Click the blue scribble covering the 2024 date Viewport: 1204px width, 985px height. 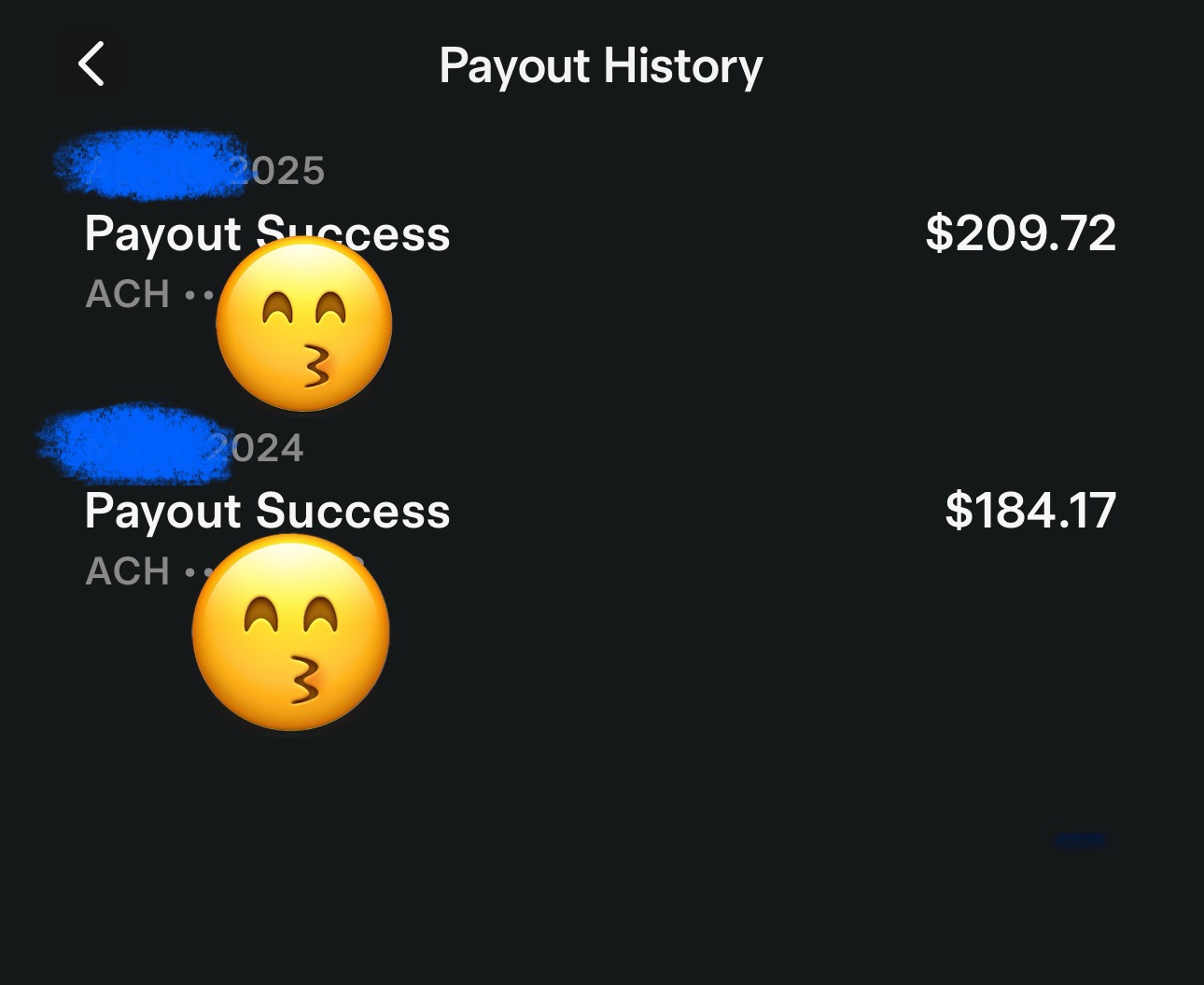(133, 444)
